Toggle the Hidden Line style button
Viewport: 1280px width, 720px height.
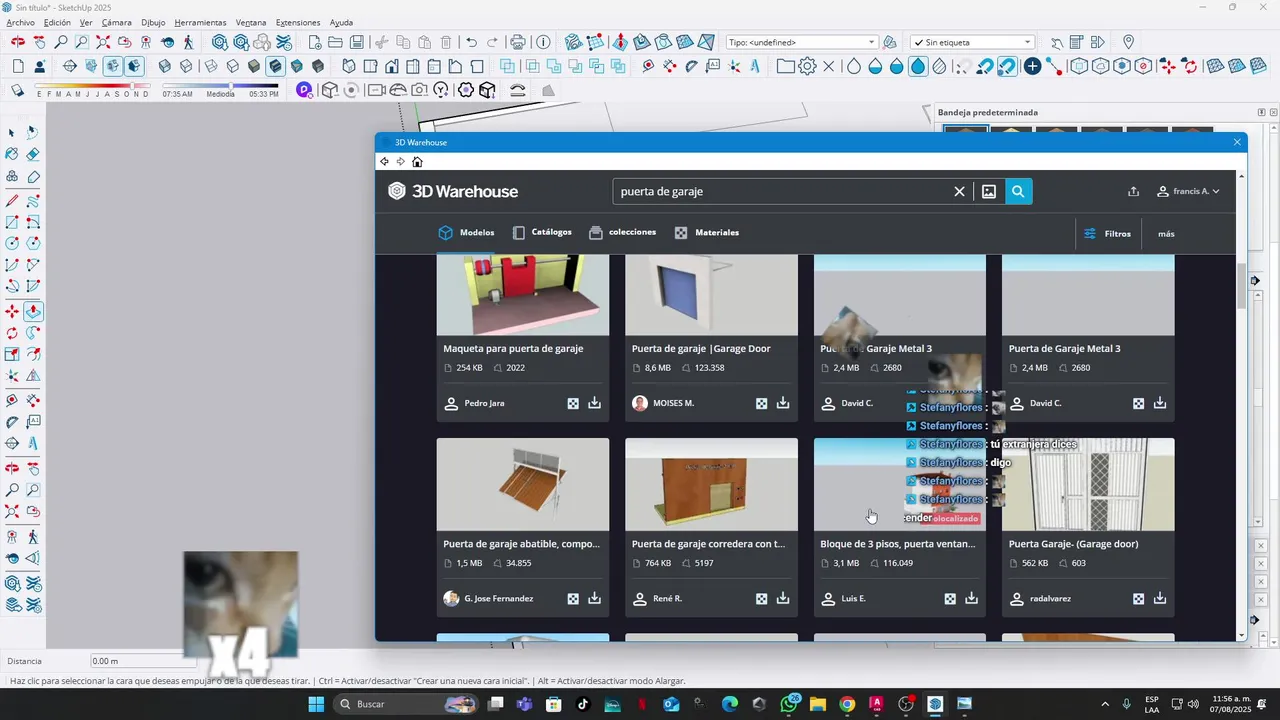[232, 66]
